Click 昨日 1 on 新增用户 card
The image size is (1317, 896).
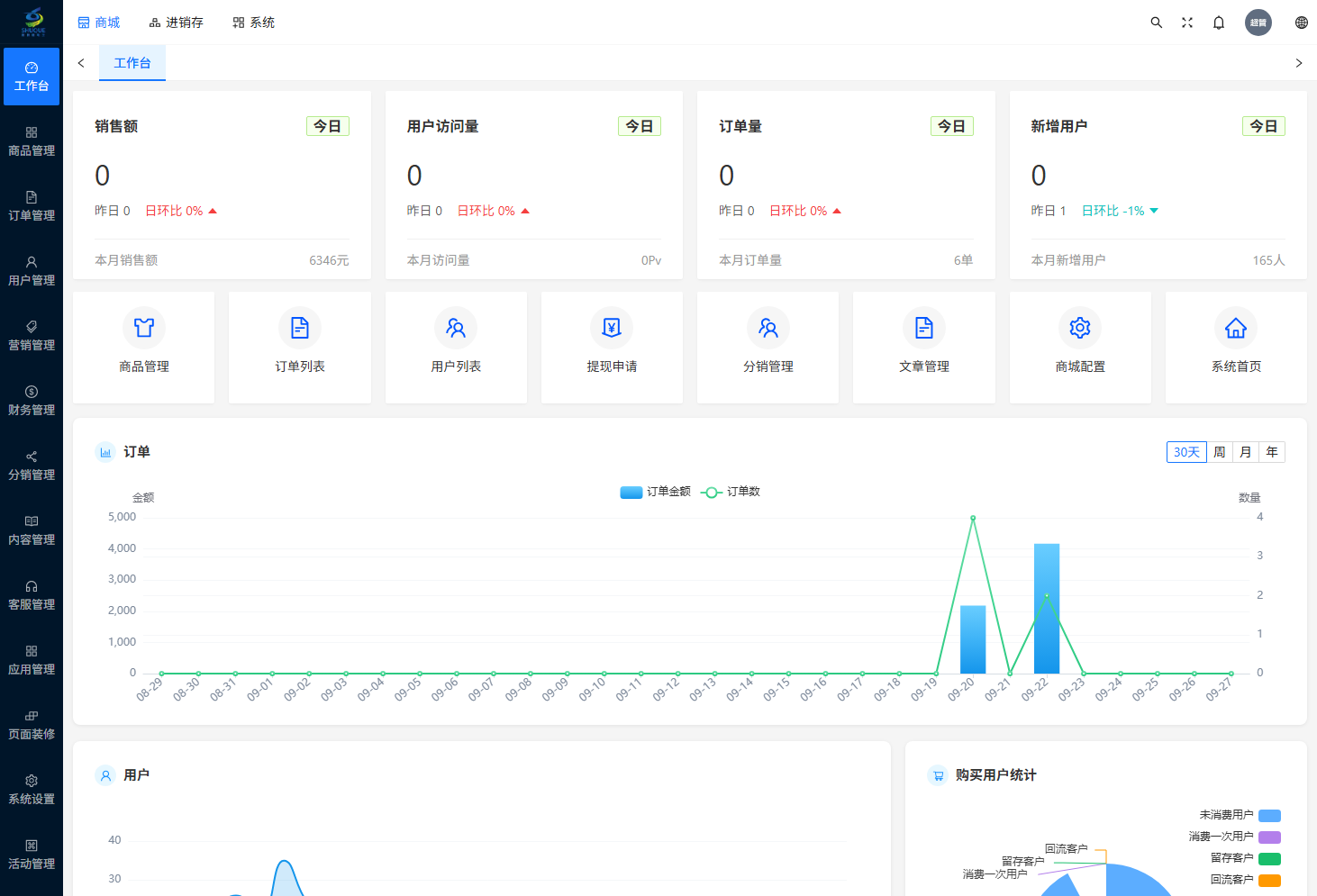pos(1049,211)
